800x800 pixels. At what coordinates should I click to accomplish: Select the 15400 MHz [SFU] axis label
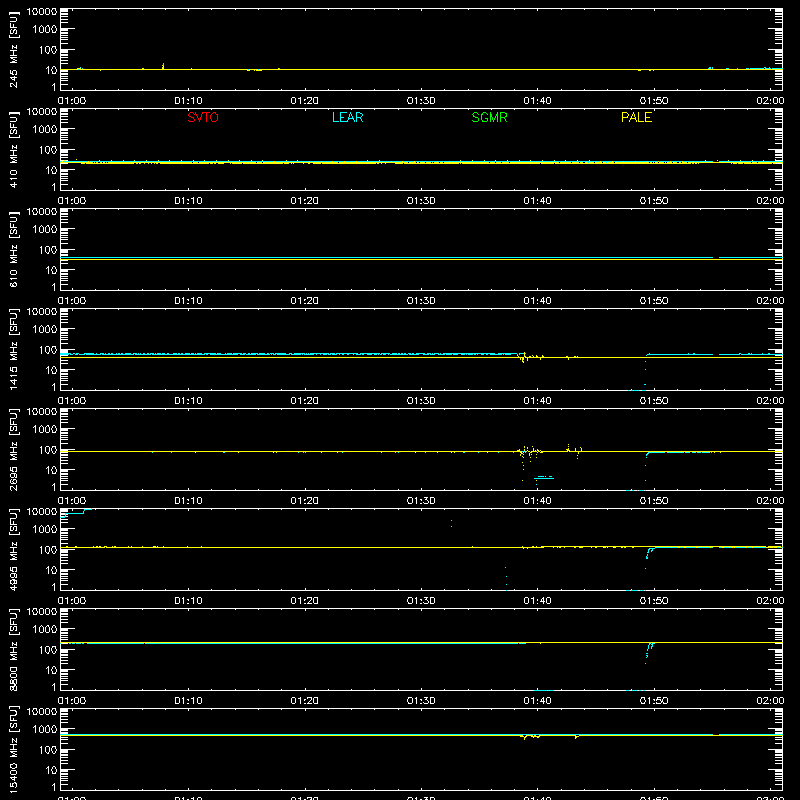(13, 749)
